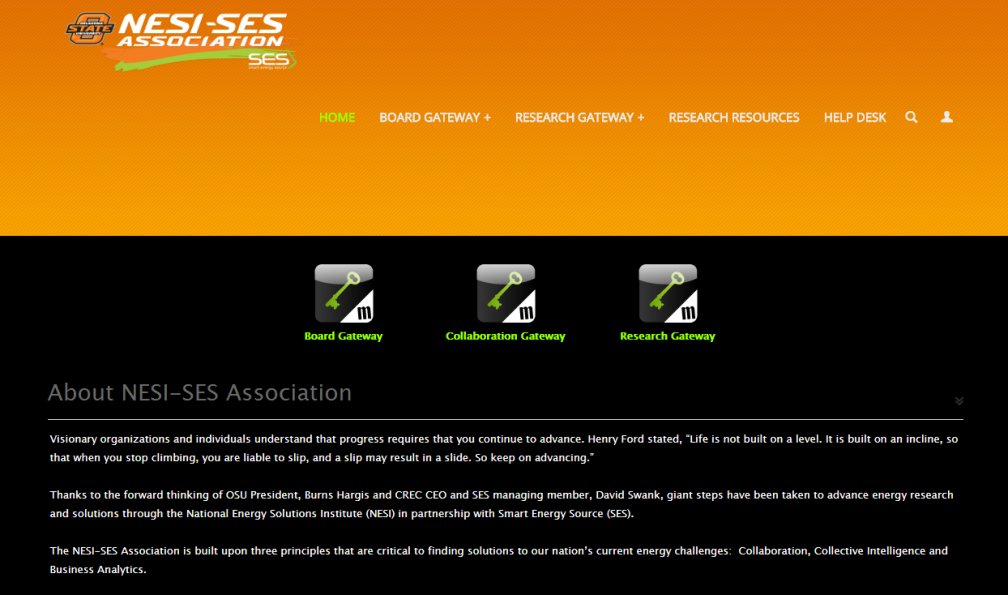Click the Collaboration Gateway text link
Screen dimensions: 1008x595
[x=505, y=336]
